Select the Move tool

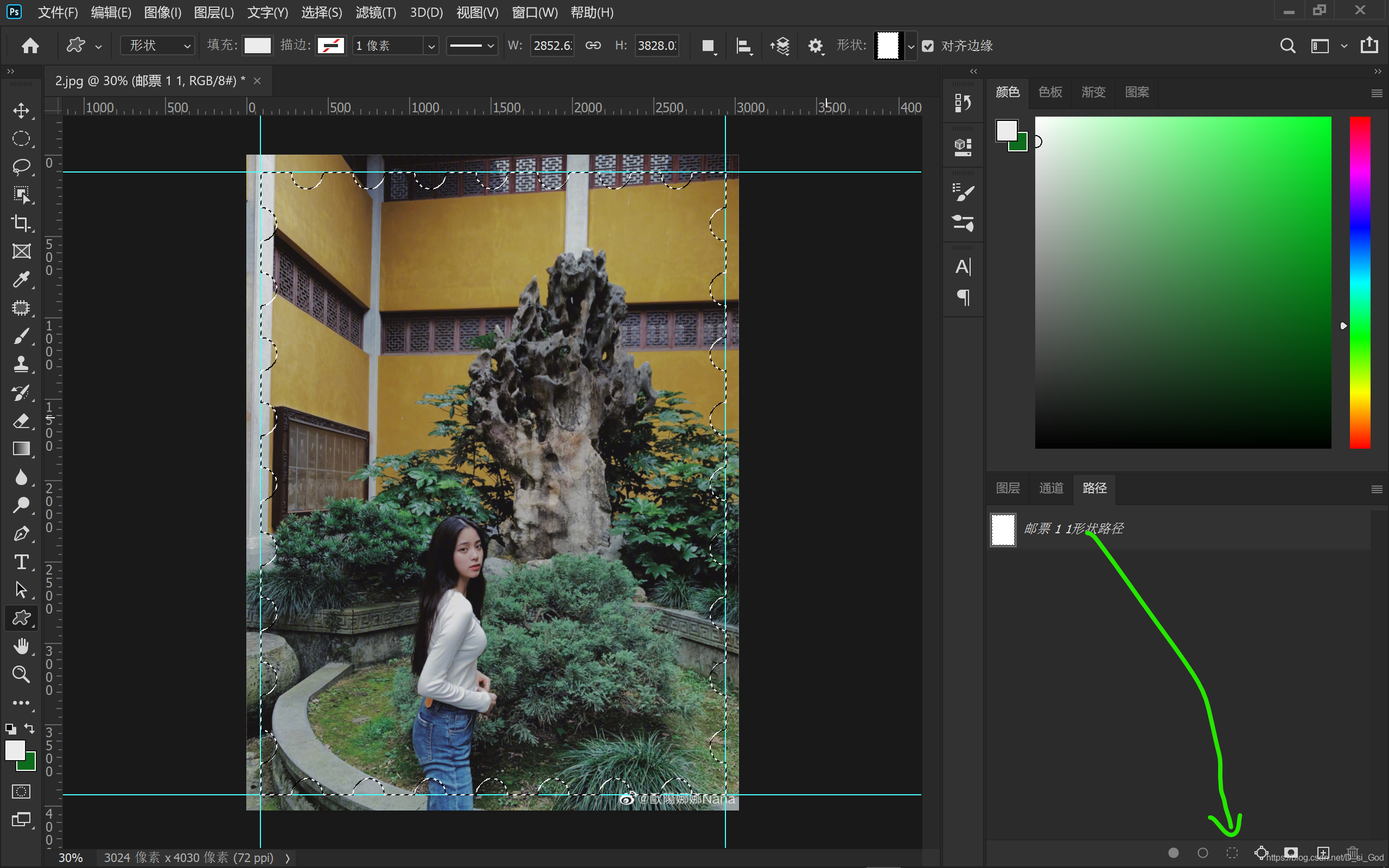[21, 110]
